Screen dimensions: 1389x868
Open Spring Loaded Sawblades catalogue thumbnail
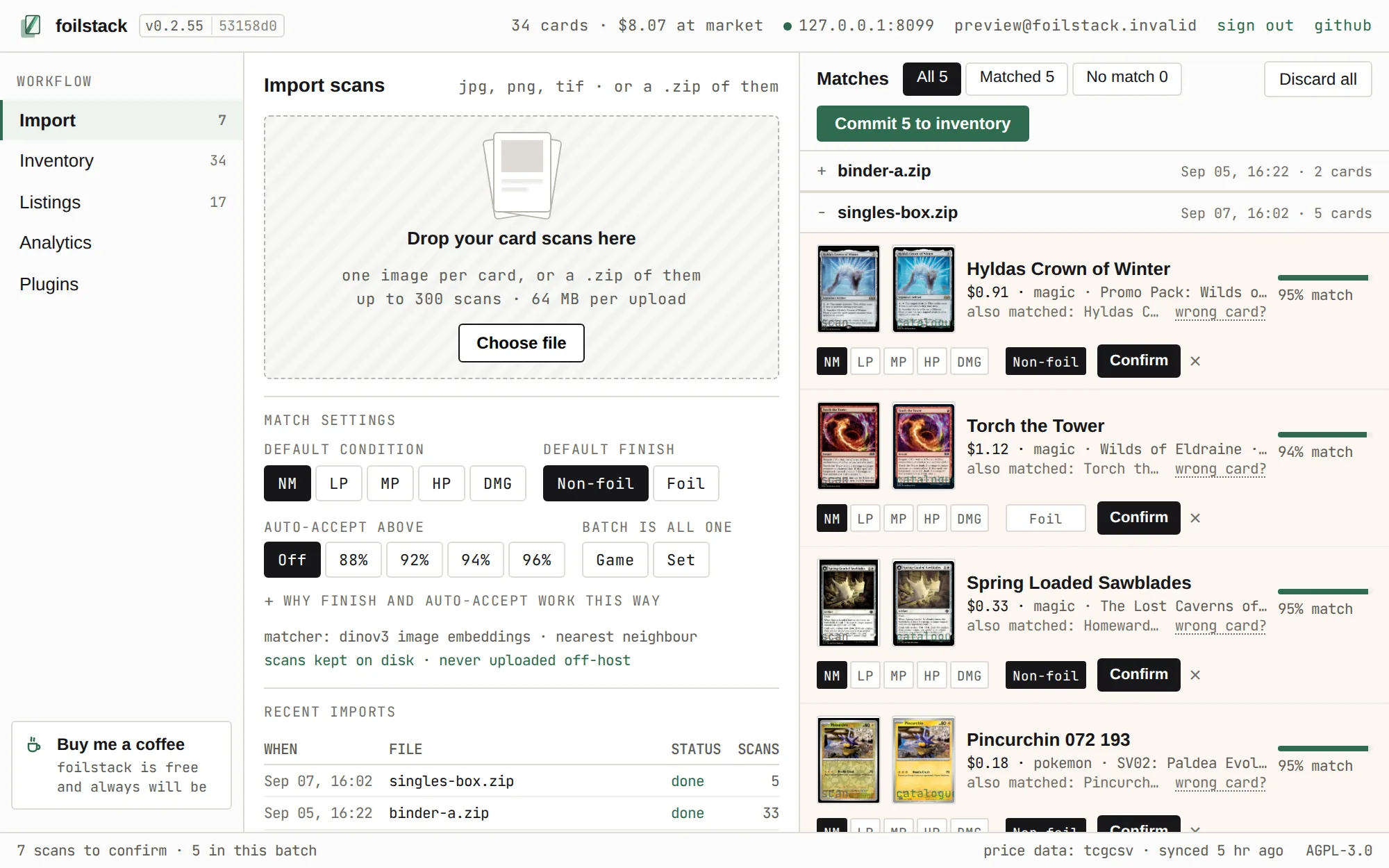pos(924,603)
